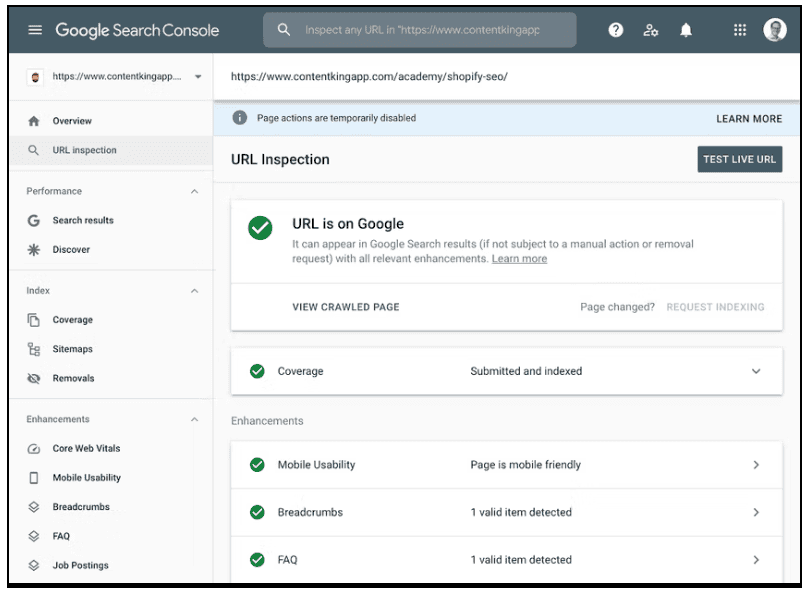This screenshot has width=810, height=595.
Task: Click the Overview home icon
Action: 34,121
